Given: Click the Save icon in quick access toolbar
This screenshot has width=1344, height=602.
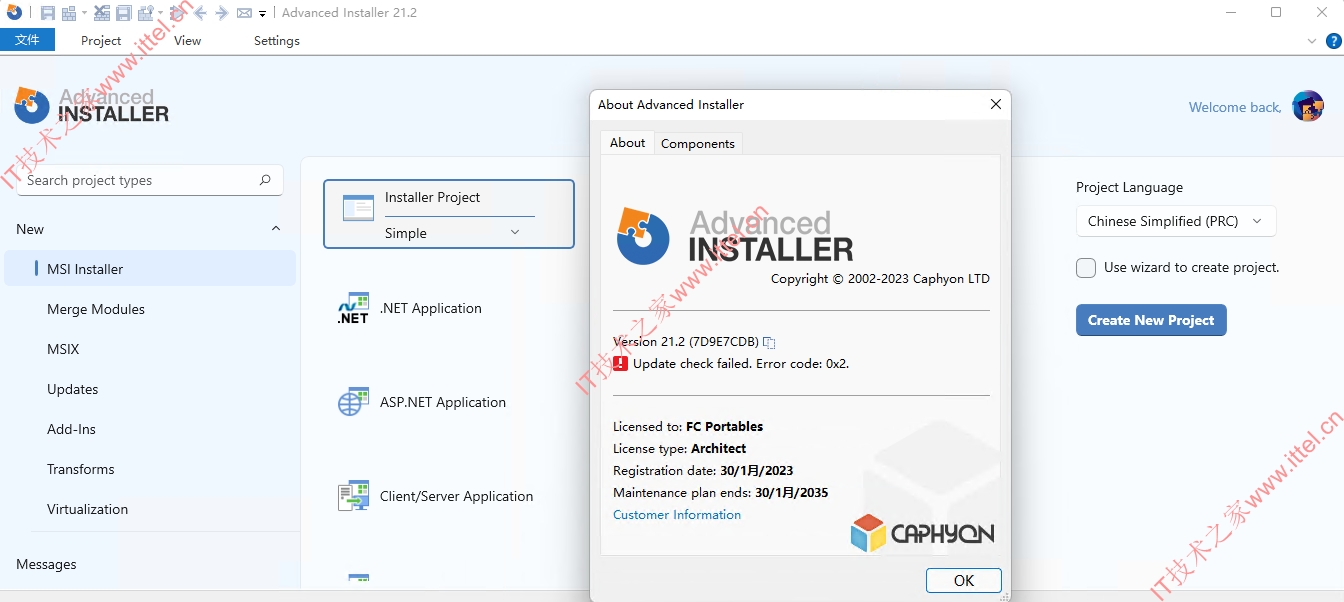Looking at the screenshot, I should (48, 13).
